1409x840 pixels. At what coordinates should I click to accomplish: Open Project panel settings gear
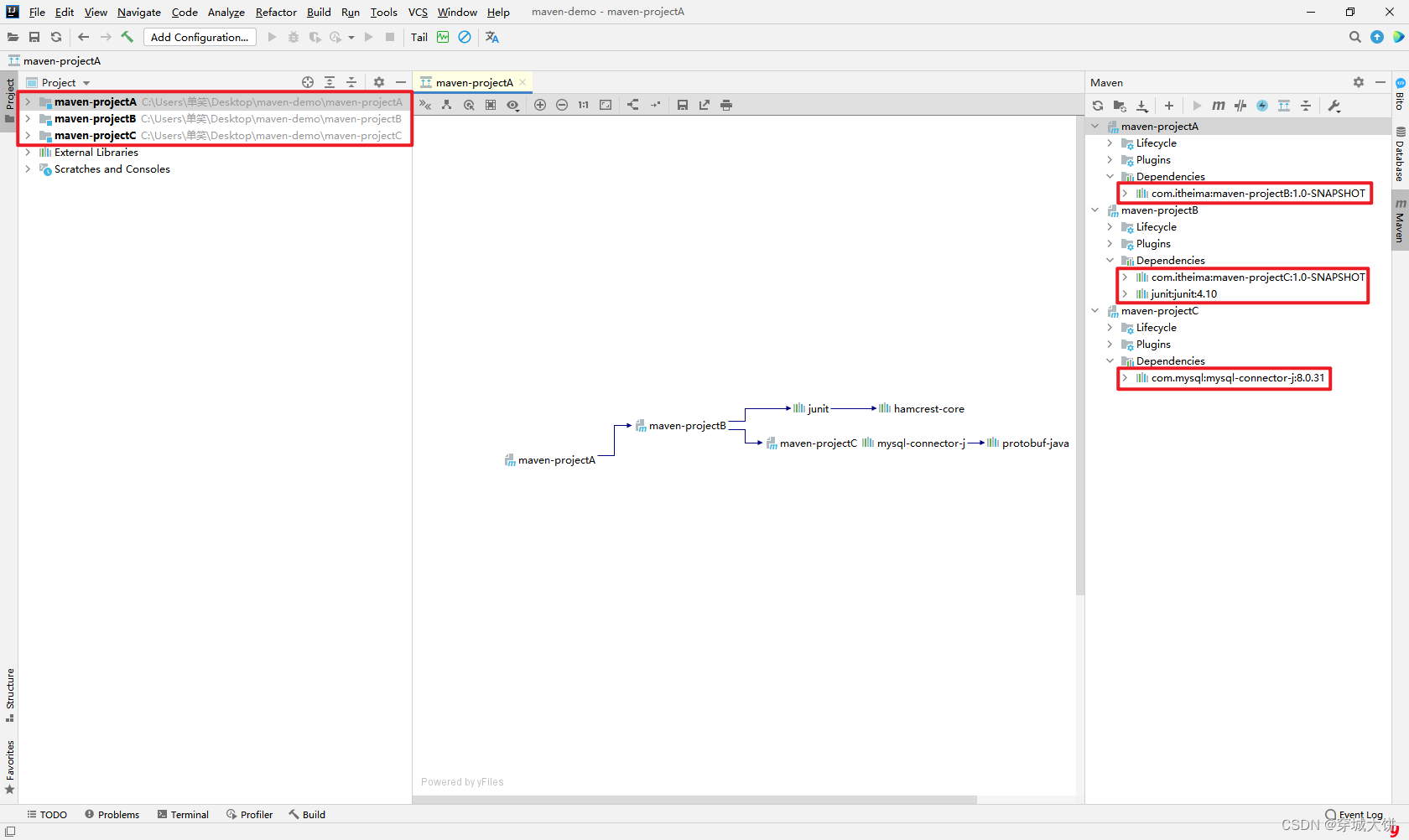(379, 82)
